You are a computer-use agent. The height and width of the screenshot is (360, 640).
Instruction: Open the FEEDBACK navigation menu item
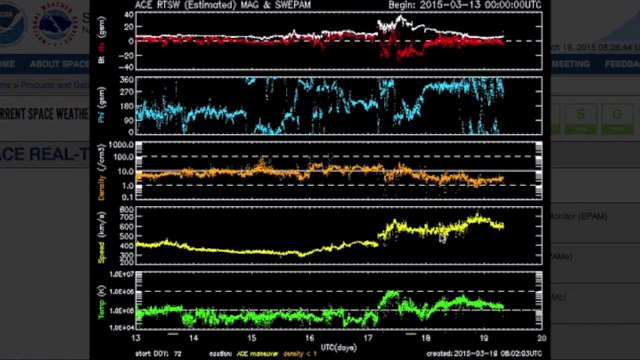tap(622, 64)
